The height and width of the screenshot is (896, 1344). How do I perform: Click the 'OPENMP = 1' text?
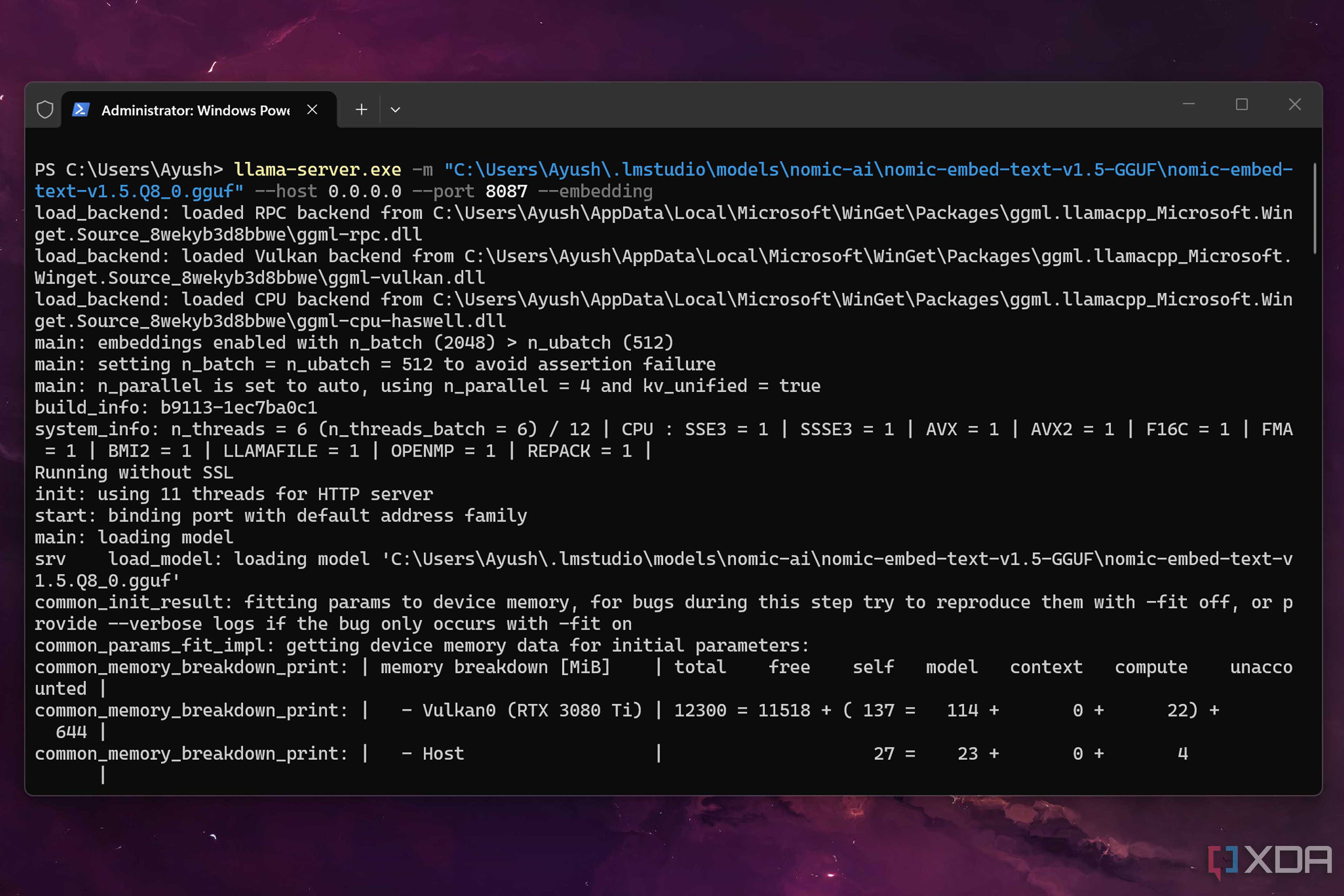click(x=443, y=451)
